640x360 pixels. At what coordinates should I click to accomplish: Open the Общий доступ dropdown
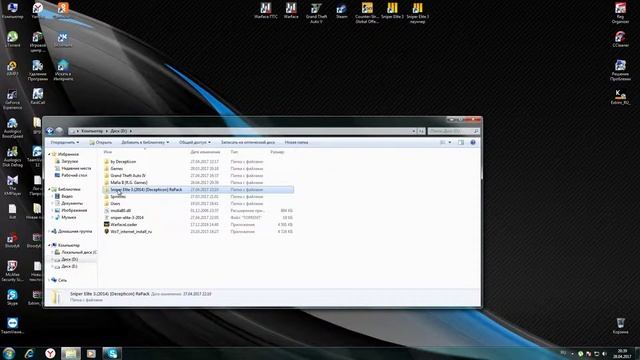click(195, 142)
